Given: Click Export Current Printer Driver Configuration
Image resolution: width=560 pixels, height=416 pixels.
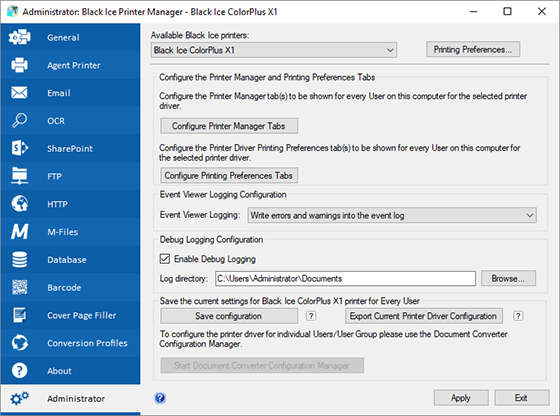Looking at the screenshot, I should 424,316.
